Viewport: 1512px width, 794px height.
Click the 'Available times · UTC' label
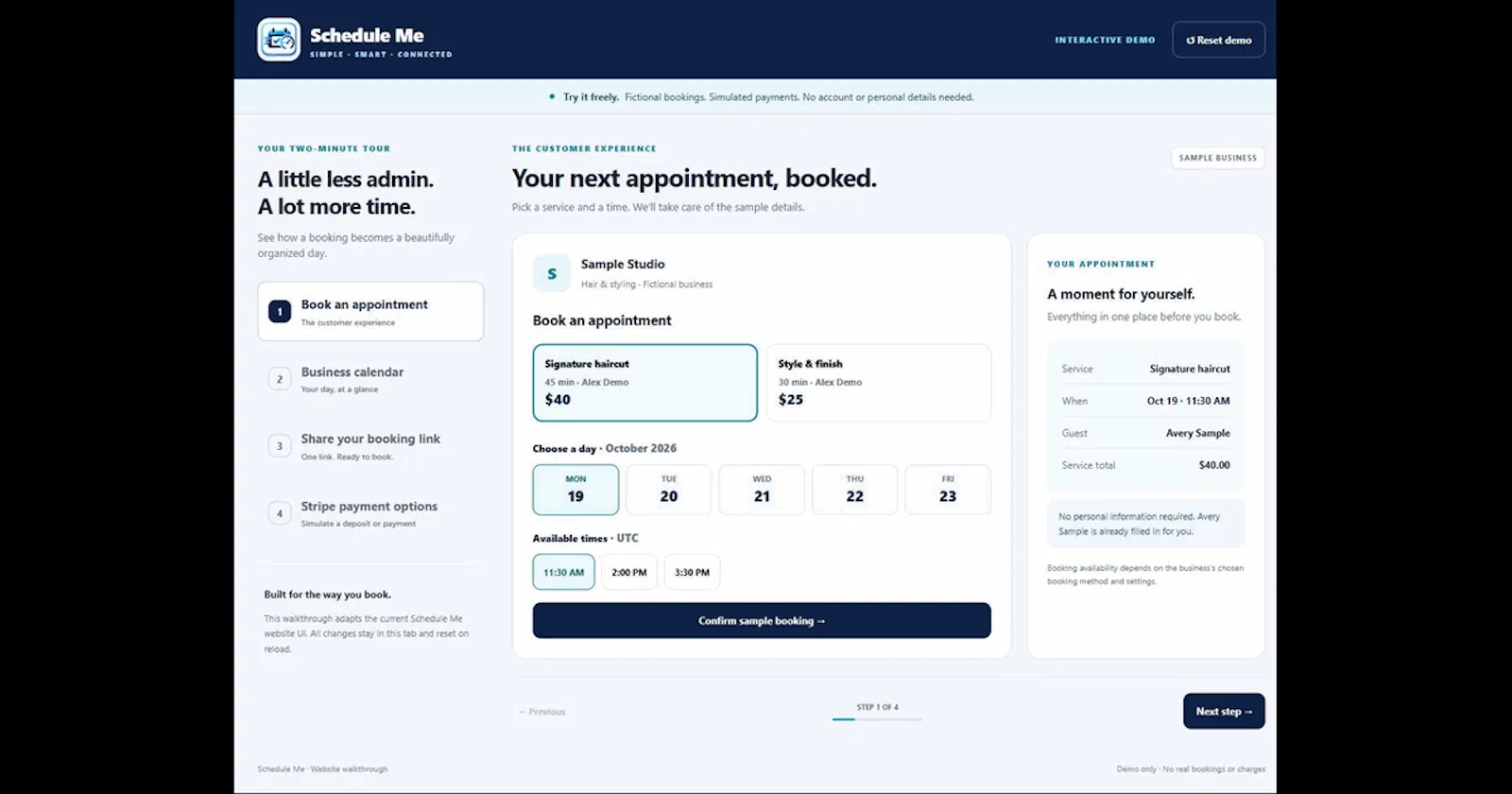point(585,538)
